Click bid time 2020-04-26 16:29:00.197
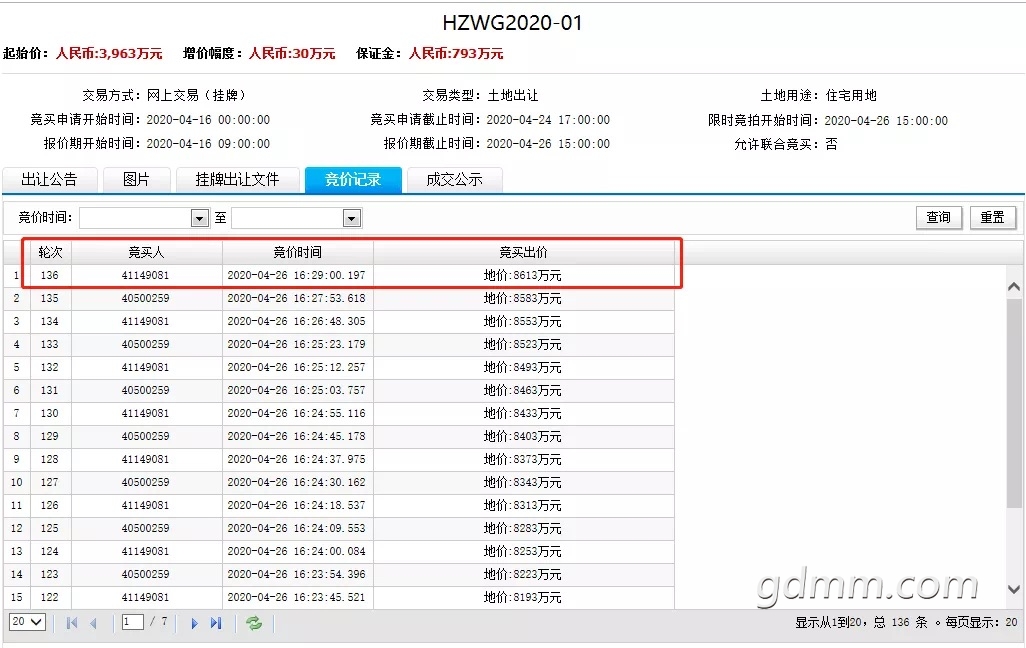This screenshot has height=648, width=1026. (x=296, y=276)
